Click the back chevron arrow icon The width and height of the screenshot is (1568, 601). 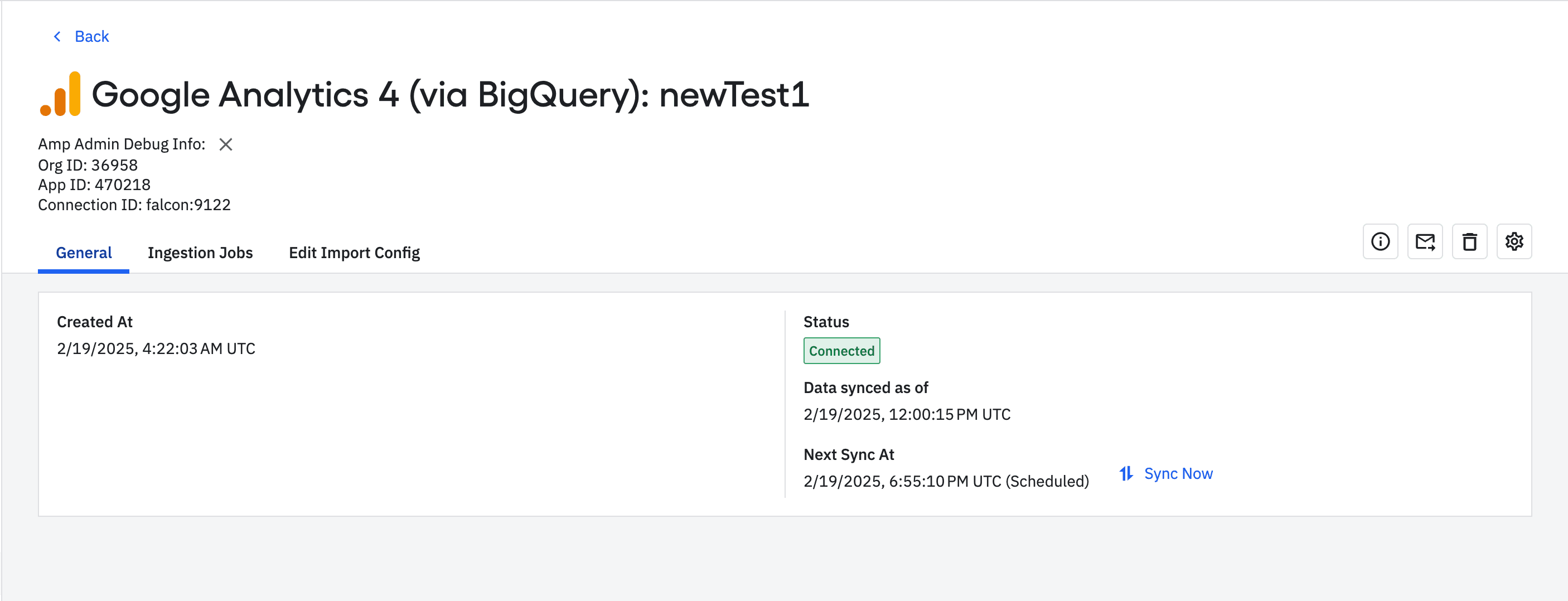pos(57,36)
